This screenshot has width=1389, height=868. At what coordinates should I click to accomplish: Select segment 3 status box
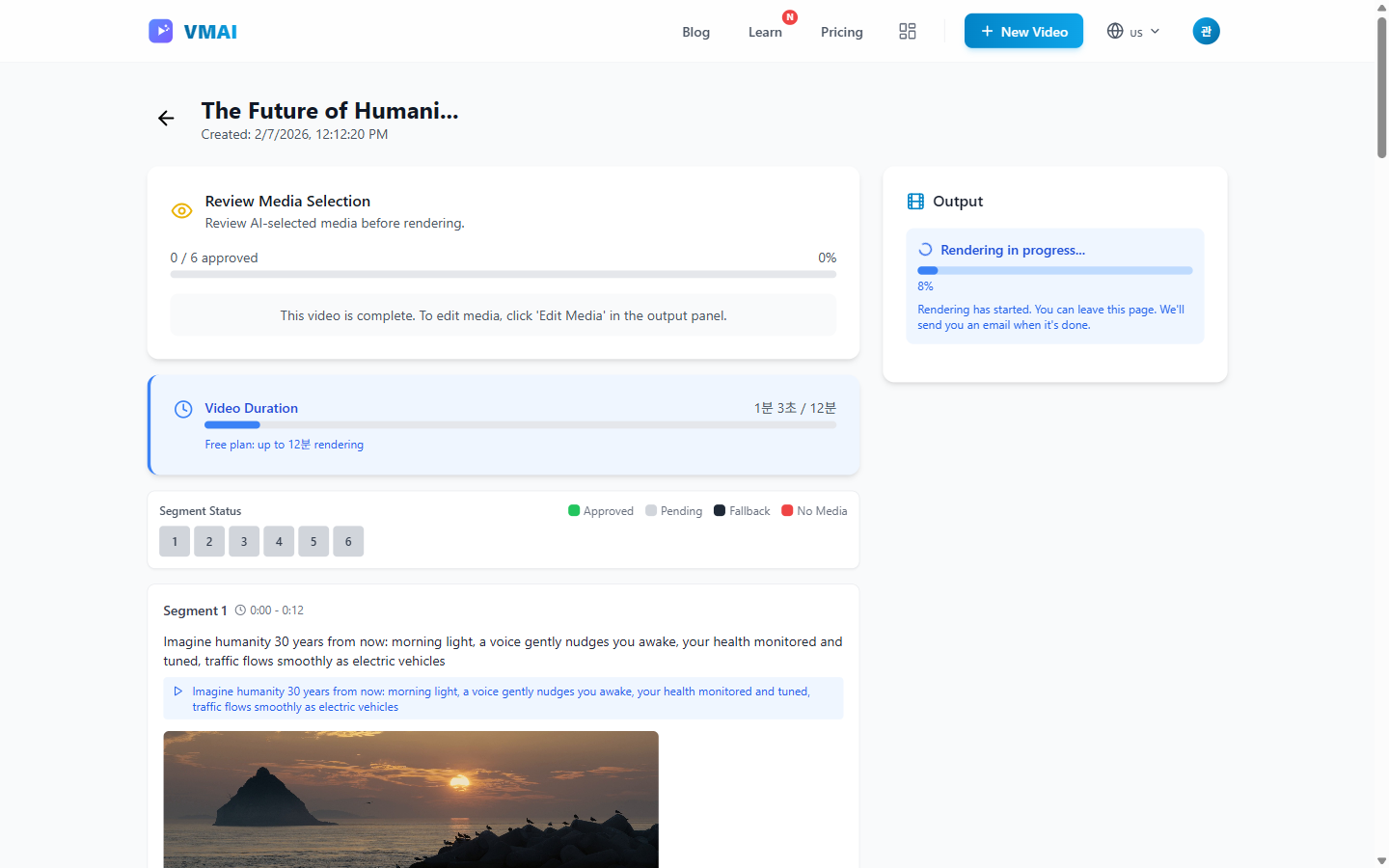pyautogui.click(x=244, y=542)
